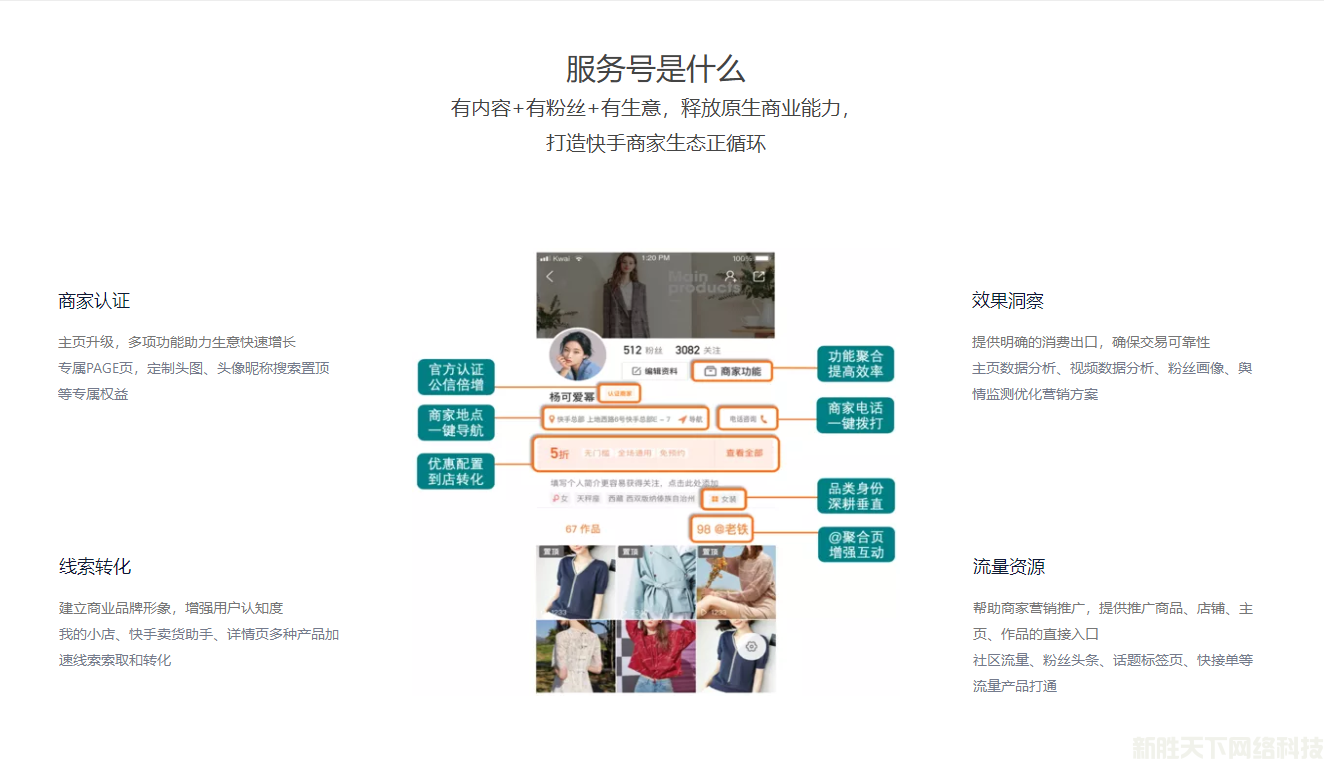Click the phone handset 电话咨询 icon

[764, 419]
